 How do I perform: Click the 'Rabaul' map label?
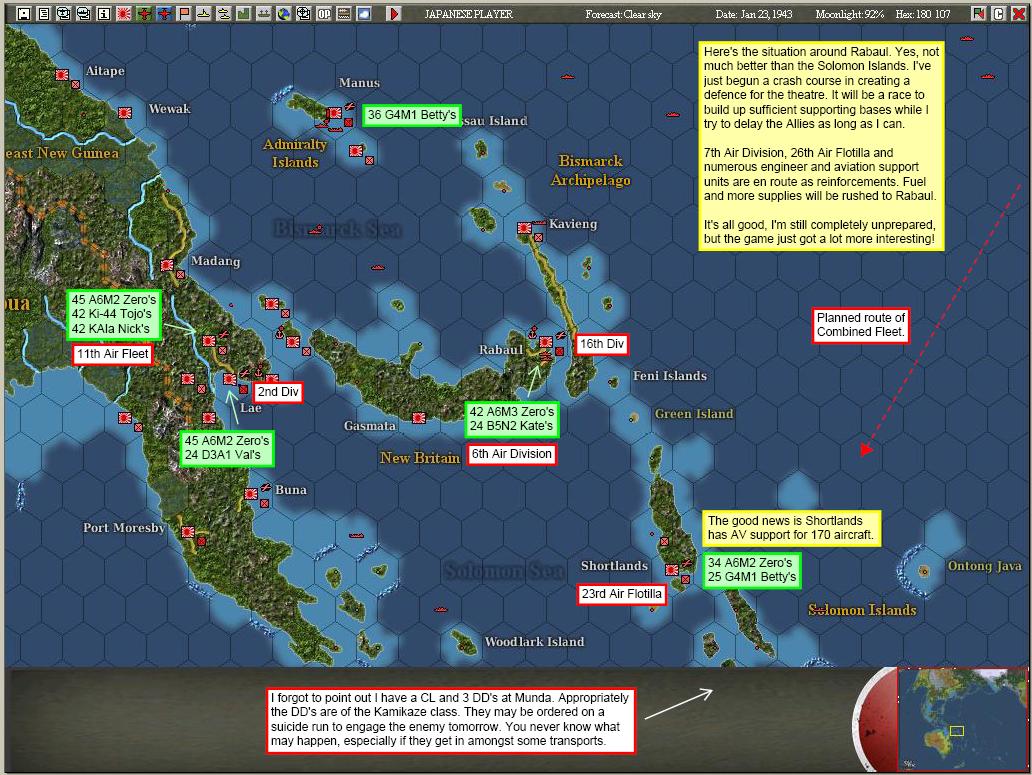tap(500, 350)
